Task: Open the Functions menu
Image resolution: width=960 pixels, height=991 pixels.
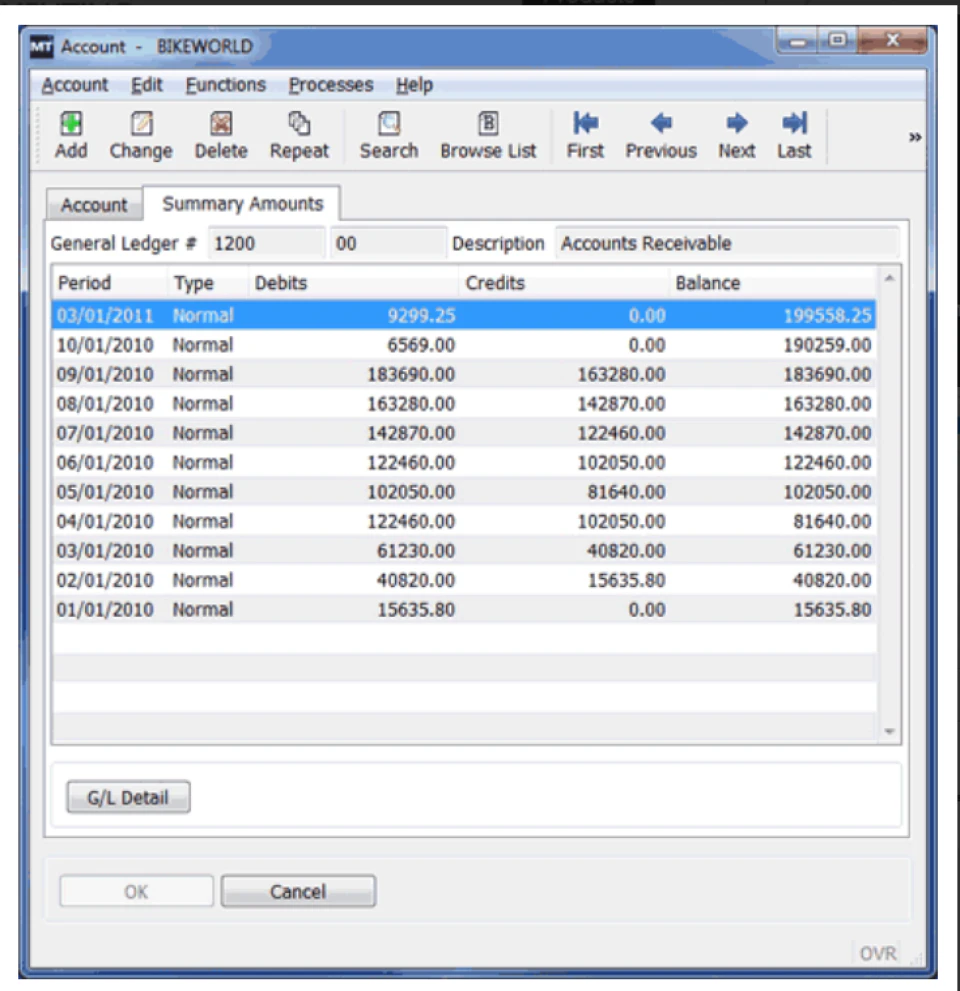Action: click(224, 85)
